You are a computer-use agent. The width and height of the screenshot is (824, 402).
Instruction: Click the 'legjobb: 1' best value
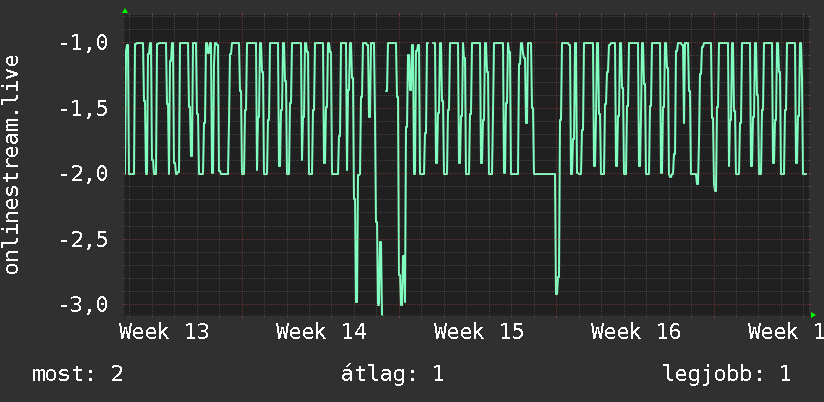pyautogui.click(x=727, y=374)
